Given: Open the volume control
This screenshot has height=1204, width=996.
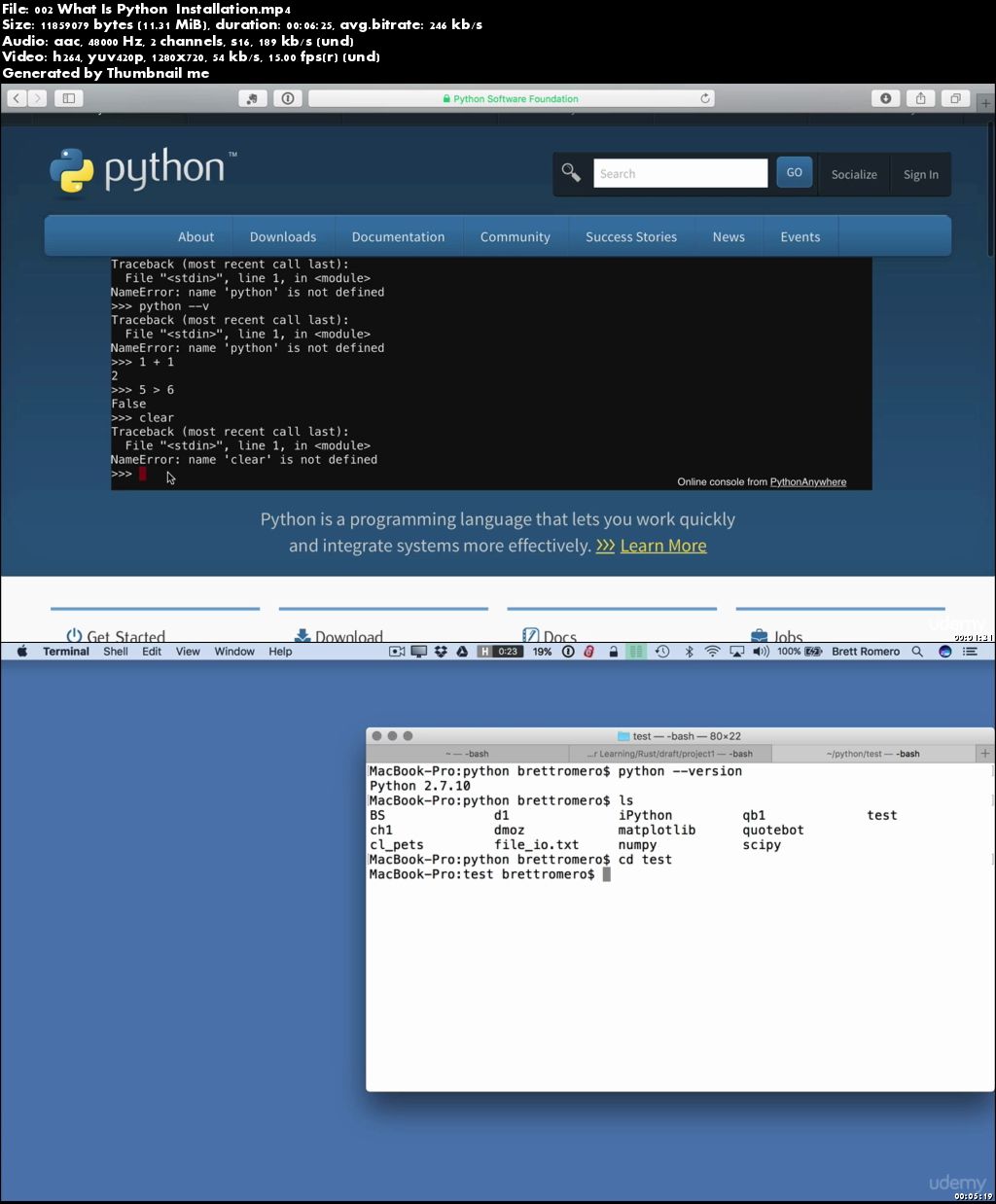Looking at the screenshot, I should 761,652.
